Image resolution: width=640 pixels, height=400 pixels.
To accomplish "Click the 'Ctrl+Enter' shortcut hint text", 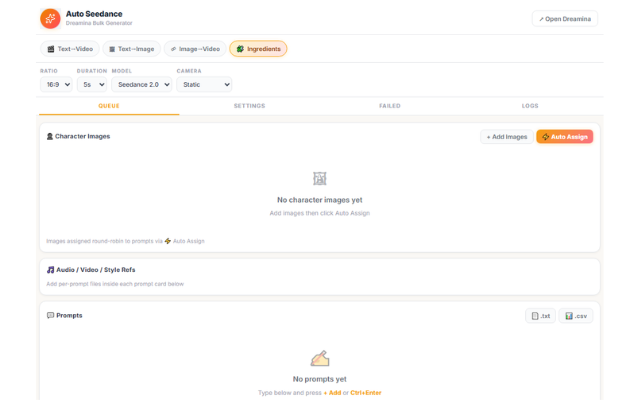I will pos(366,393).
